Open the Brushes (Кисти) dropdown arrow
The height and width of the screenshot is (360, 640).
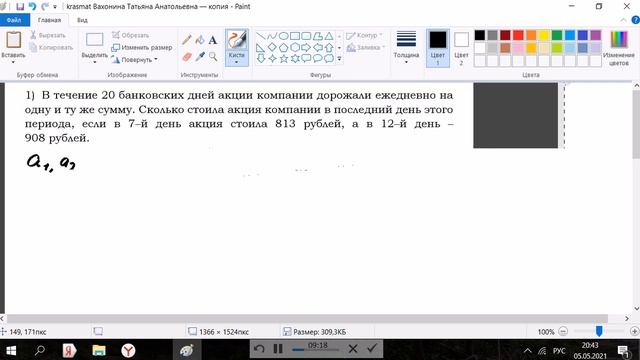[x=237, y=62]
